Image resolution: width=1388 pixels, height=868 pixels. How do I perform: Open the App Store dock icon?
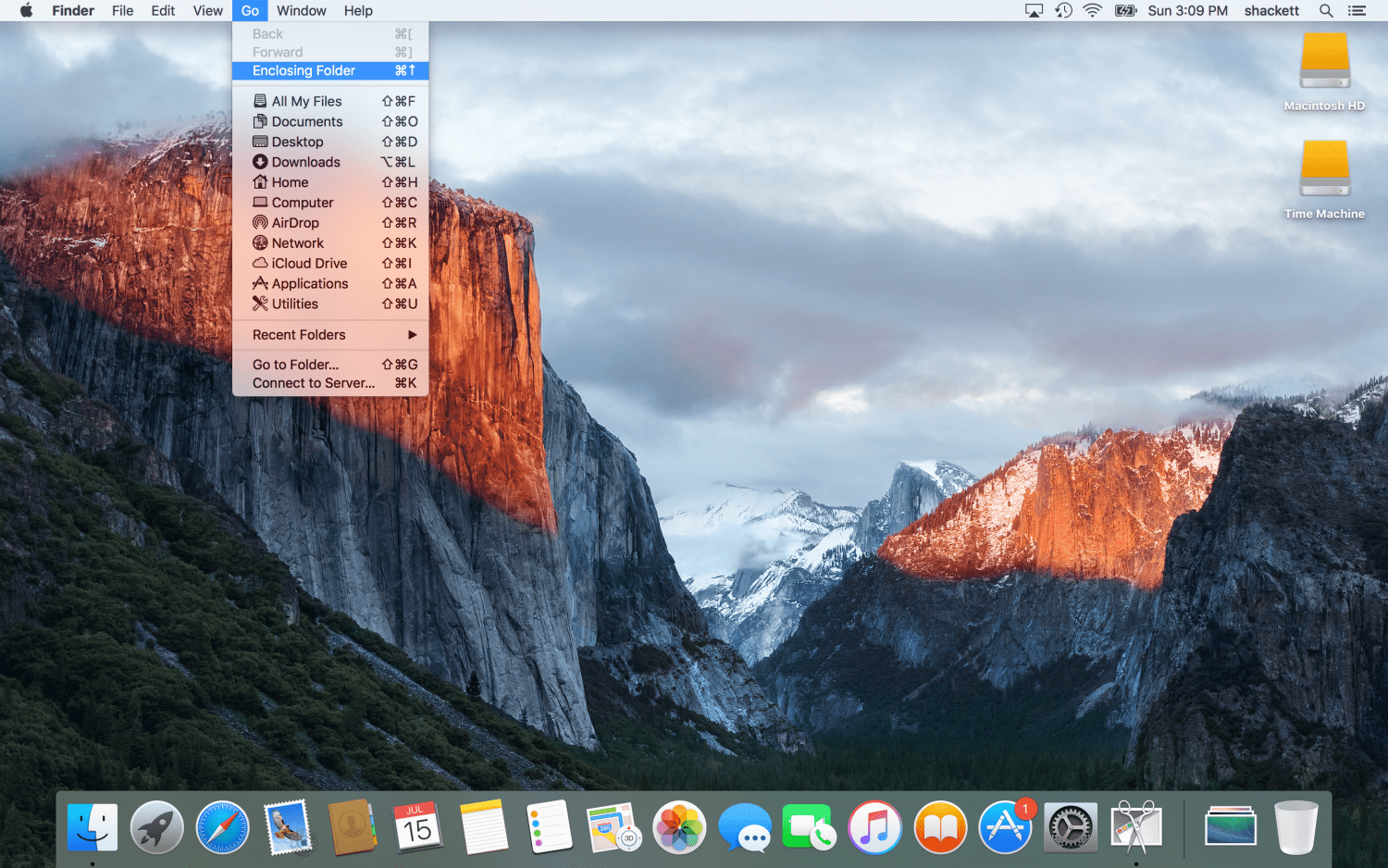coord(1005,826)
